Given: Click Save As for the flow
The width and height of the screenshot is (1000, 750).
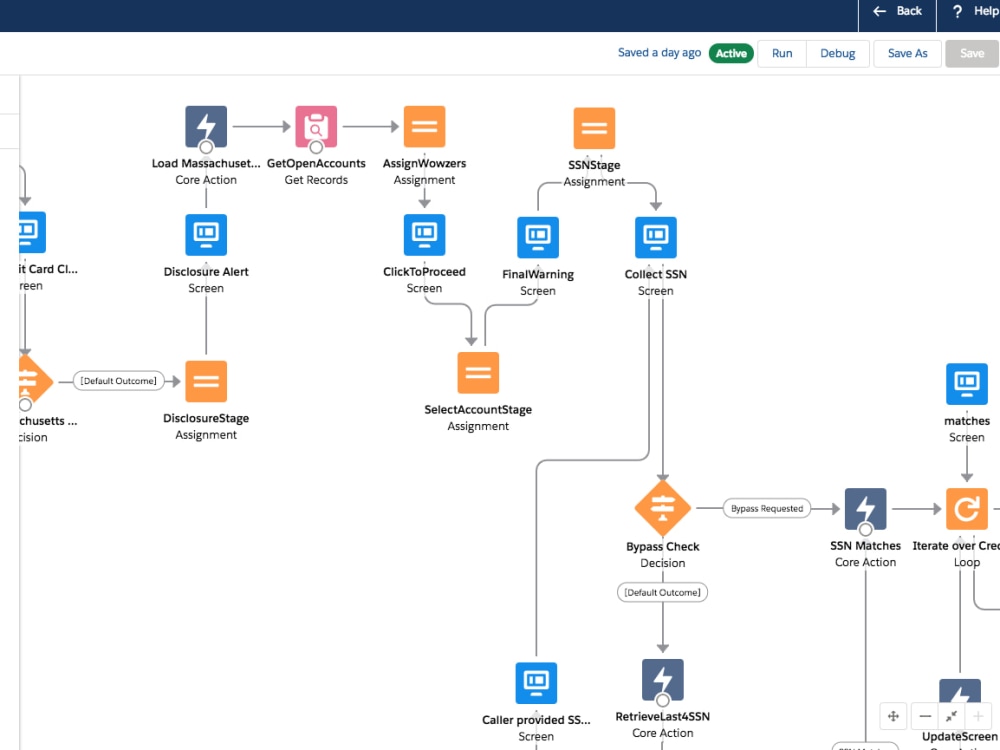Looking at the screenshot, I should point(907,53).
